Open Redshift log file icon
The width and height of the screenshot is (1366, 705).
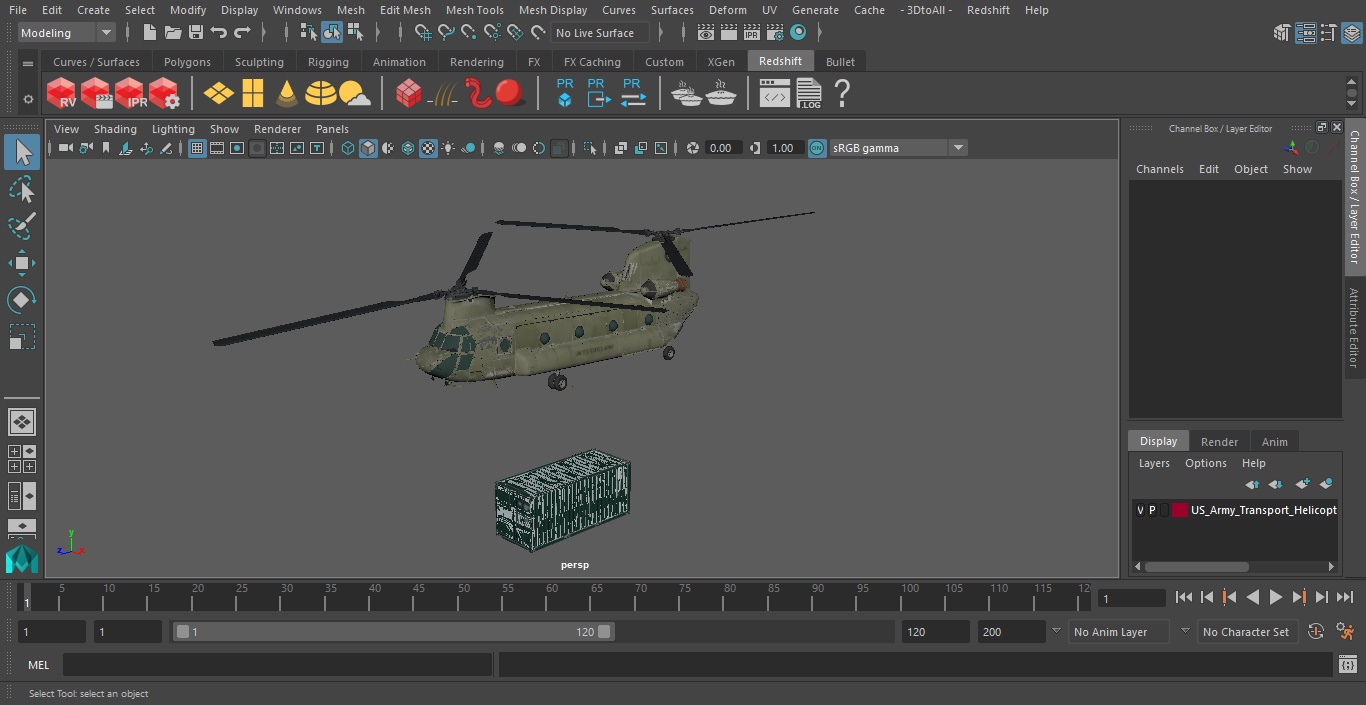(808, 94)
